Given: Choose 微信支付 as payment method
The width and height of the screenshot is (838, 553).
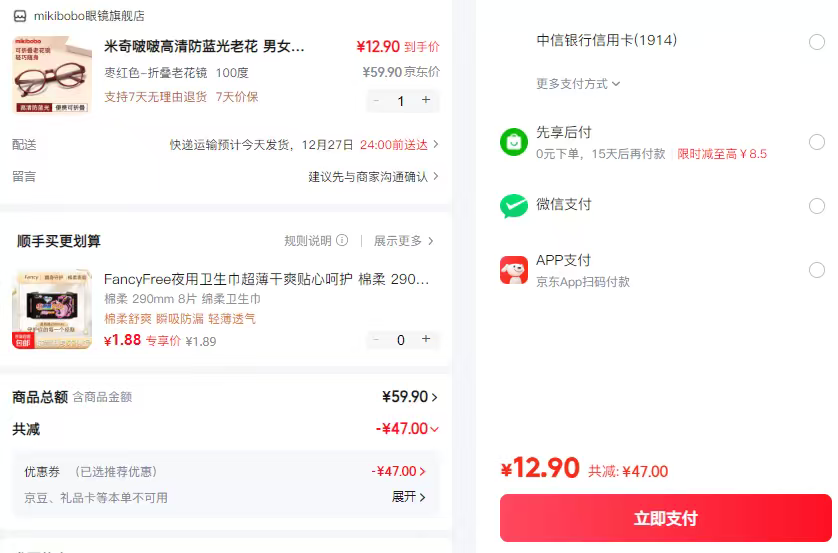Looking at the screenshot, I should pyautogui.click(x=817, y=206).
